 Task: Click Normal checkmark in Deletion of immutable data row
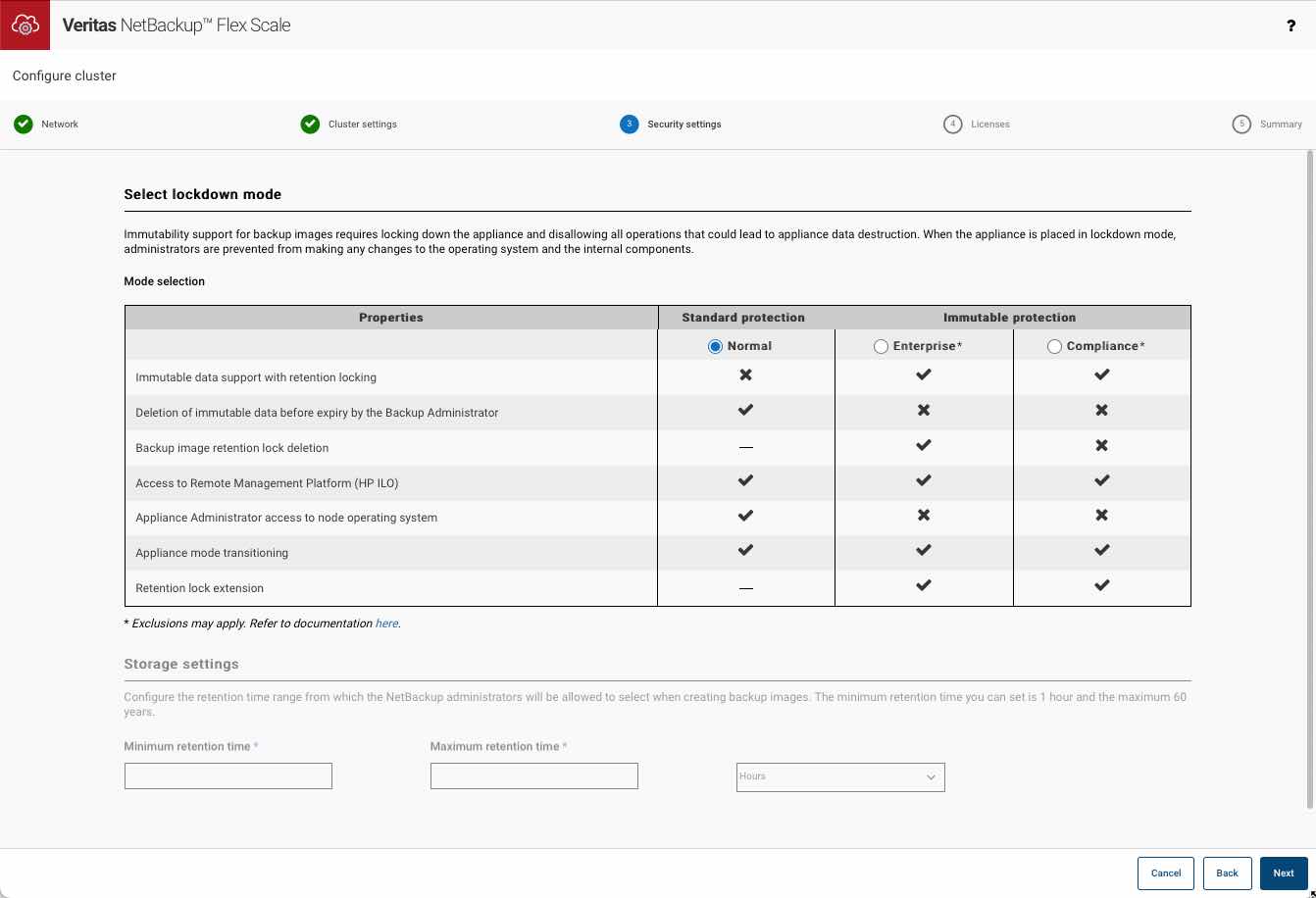[x=745, y=411]
